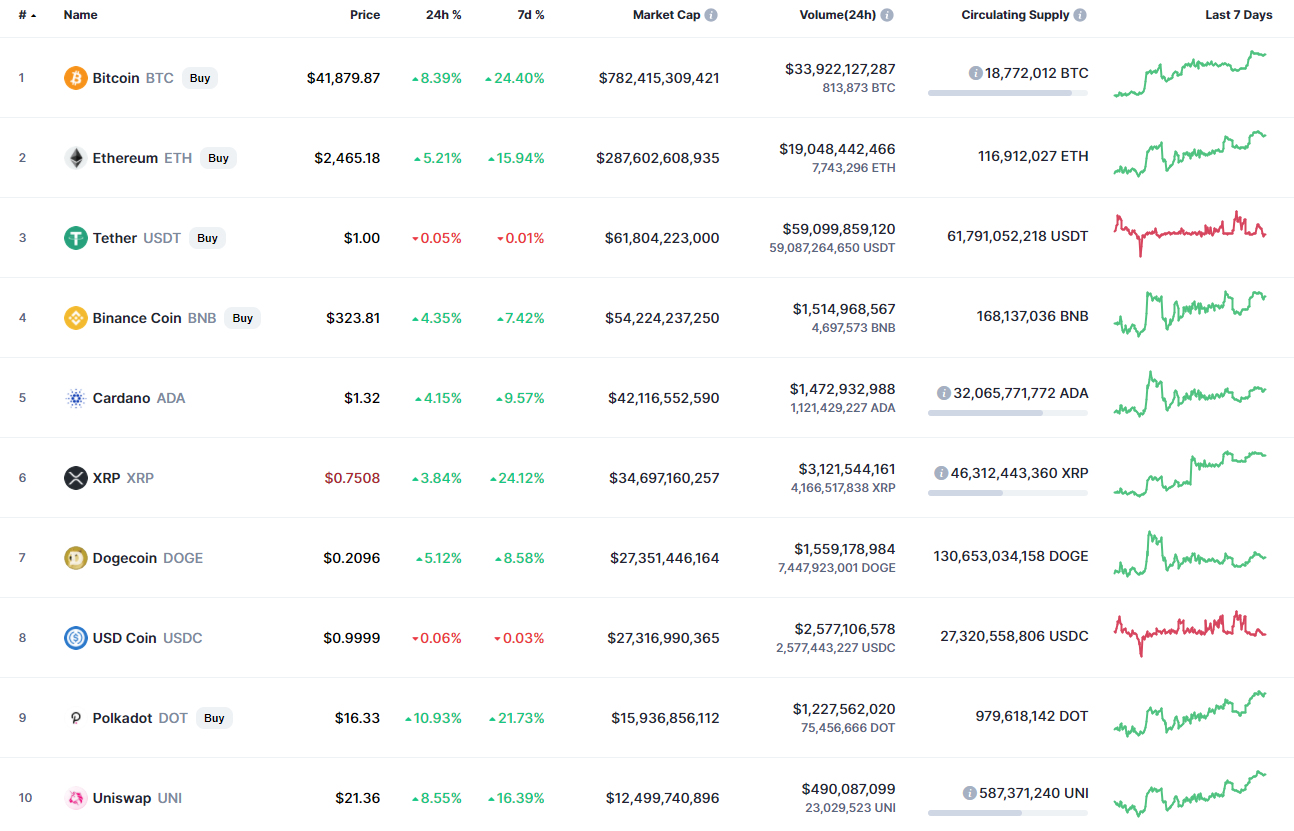
Task: Click the Ethereum coin logo icon
Action: pos(76,158)
